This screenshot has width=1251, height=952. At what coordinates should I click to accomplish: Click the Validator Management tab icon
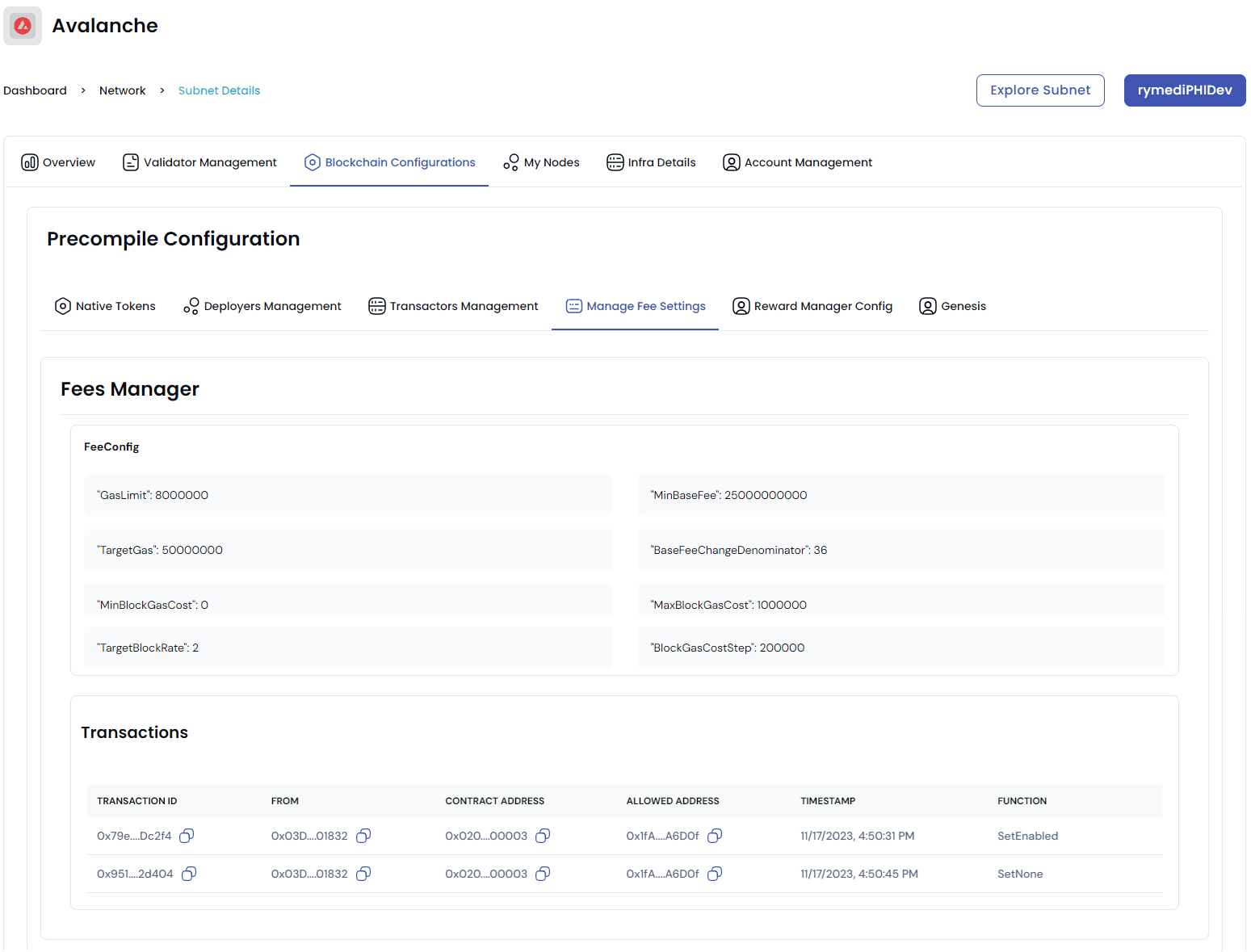click(131, 162)
